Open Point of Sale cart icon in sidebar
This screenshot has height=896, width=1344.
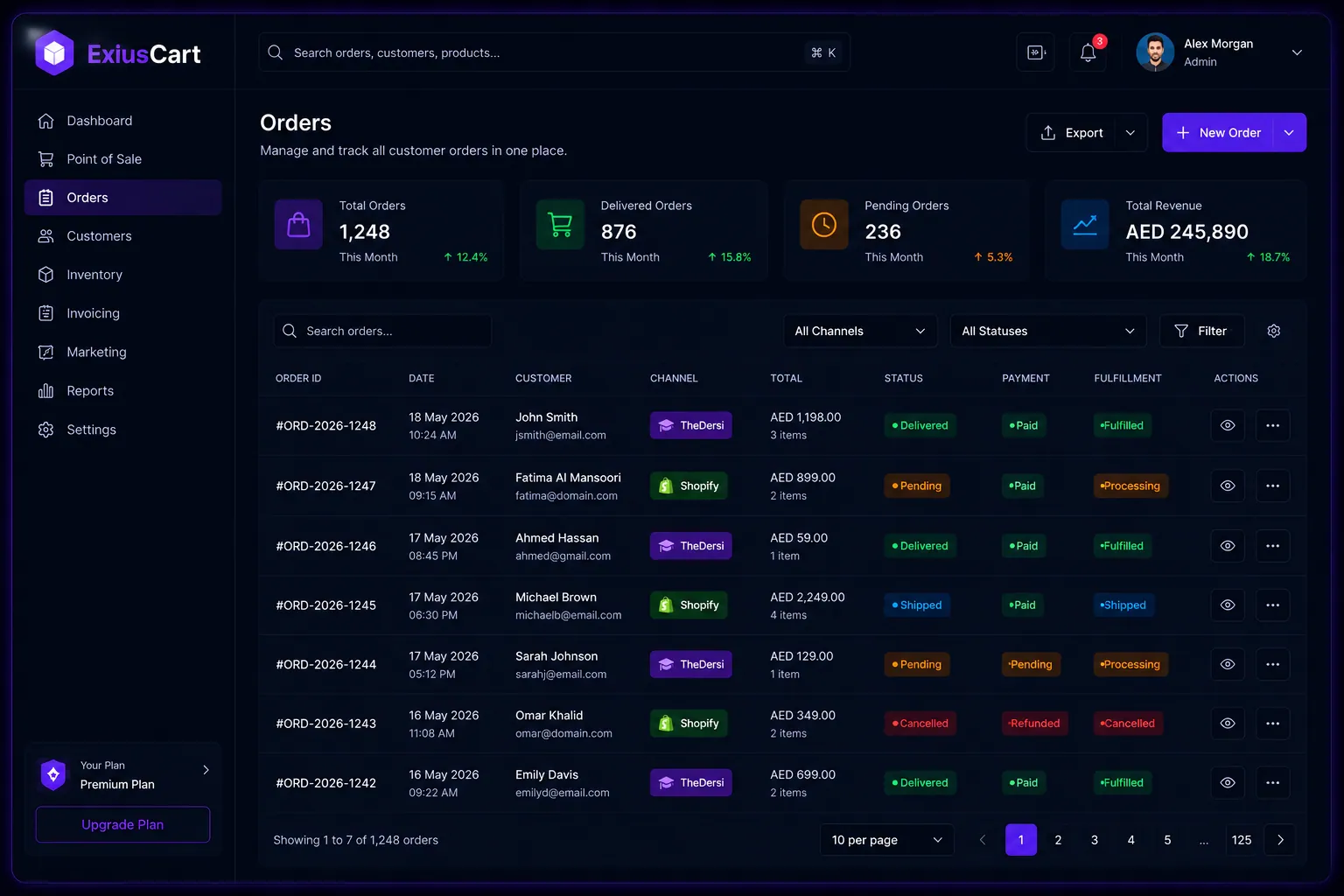pyautogui.click(x=46, y=159)
